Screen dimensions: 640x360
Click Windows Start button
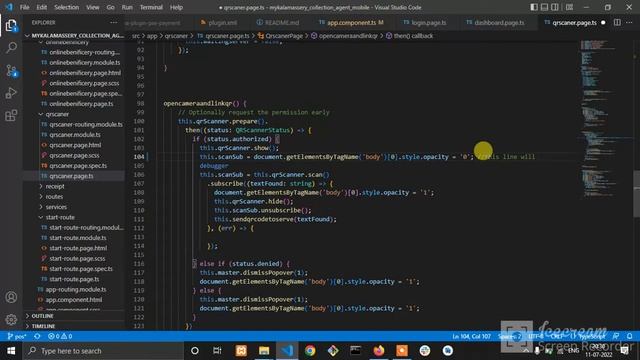[x=11, y=351]
